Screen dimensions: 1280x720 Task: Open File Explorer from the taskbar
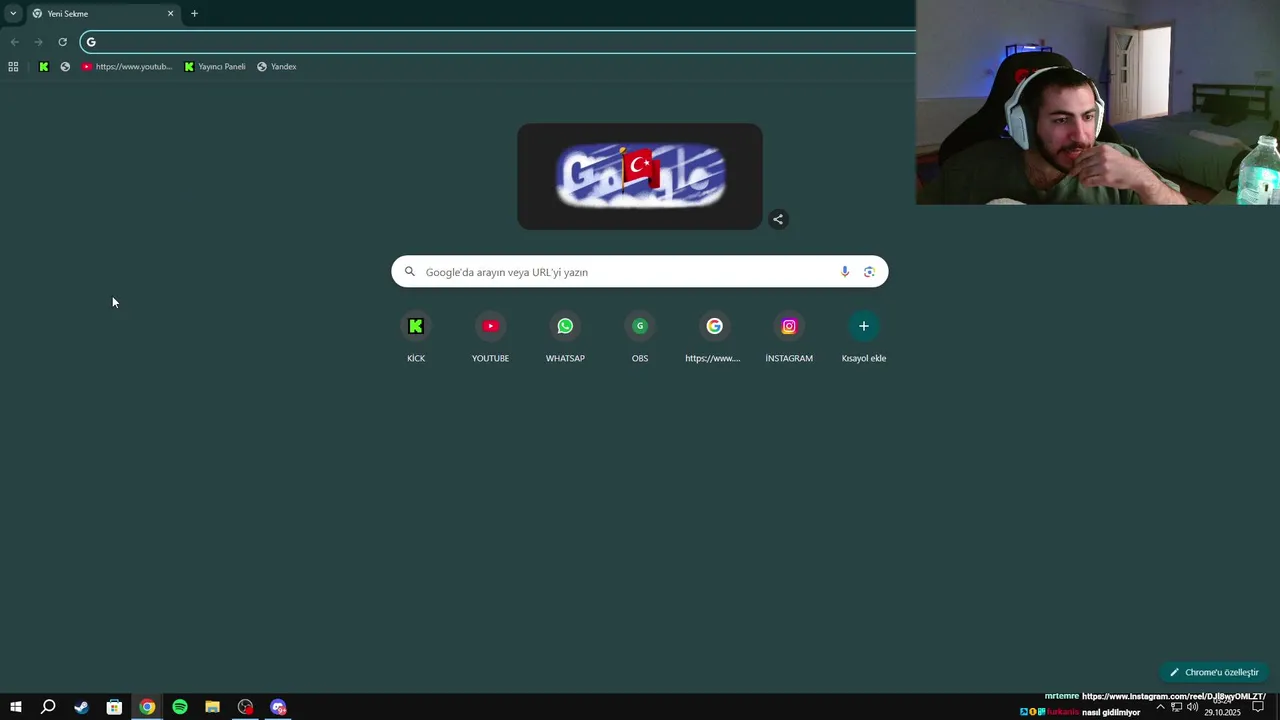(x=212, y=707)
